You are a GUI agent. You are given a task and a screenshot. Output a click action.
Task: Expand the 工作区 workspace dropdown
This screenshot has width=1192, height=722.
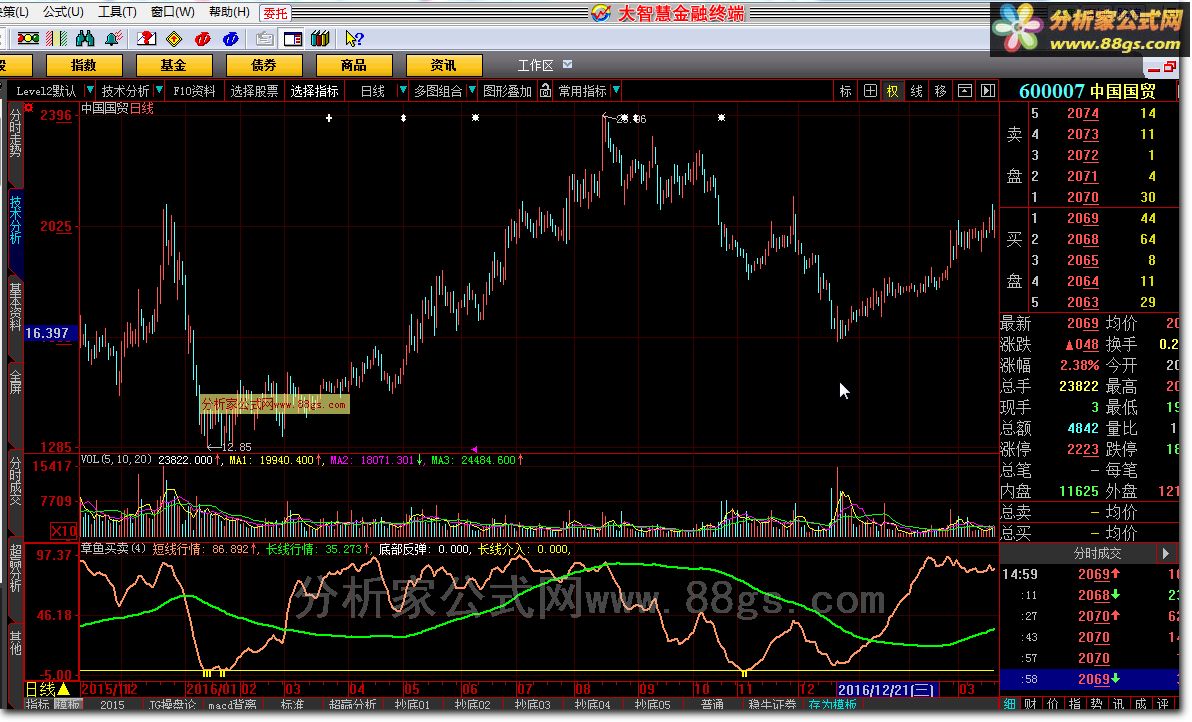pyautogui.click(x=567, y=65)
